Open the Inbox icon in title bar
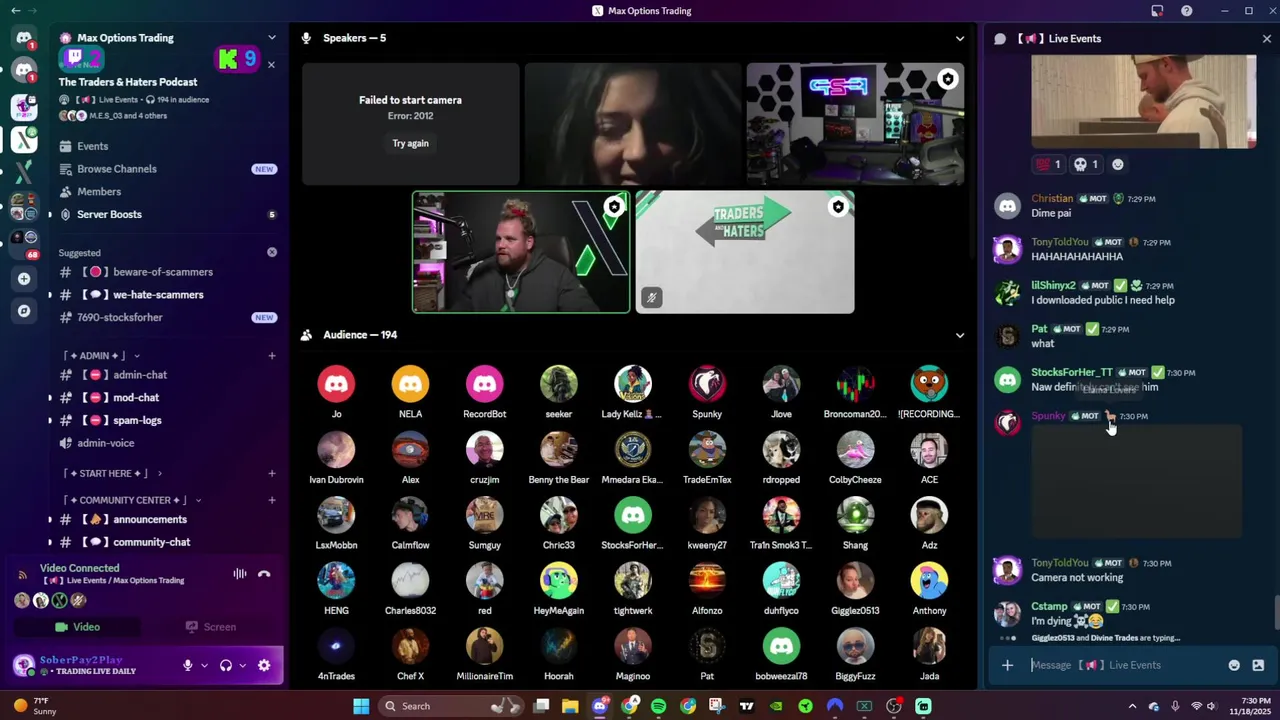The image size is (1280, 720). click(1157, 11)
